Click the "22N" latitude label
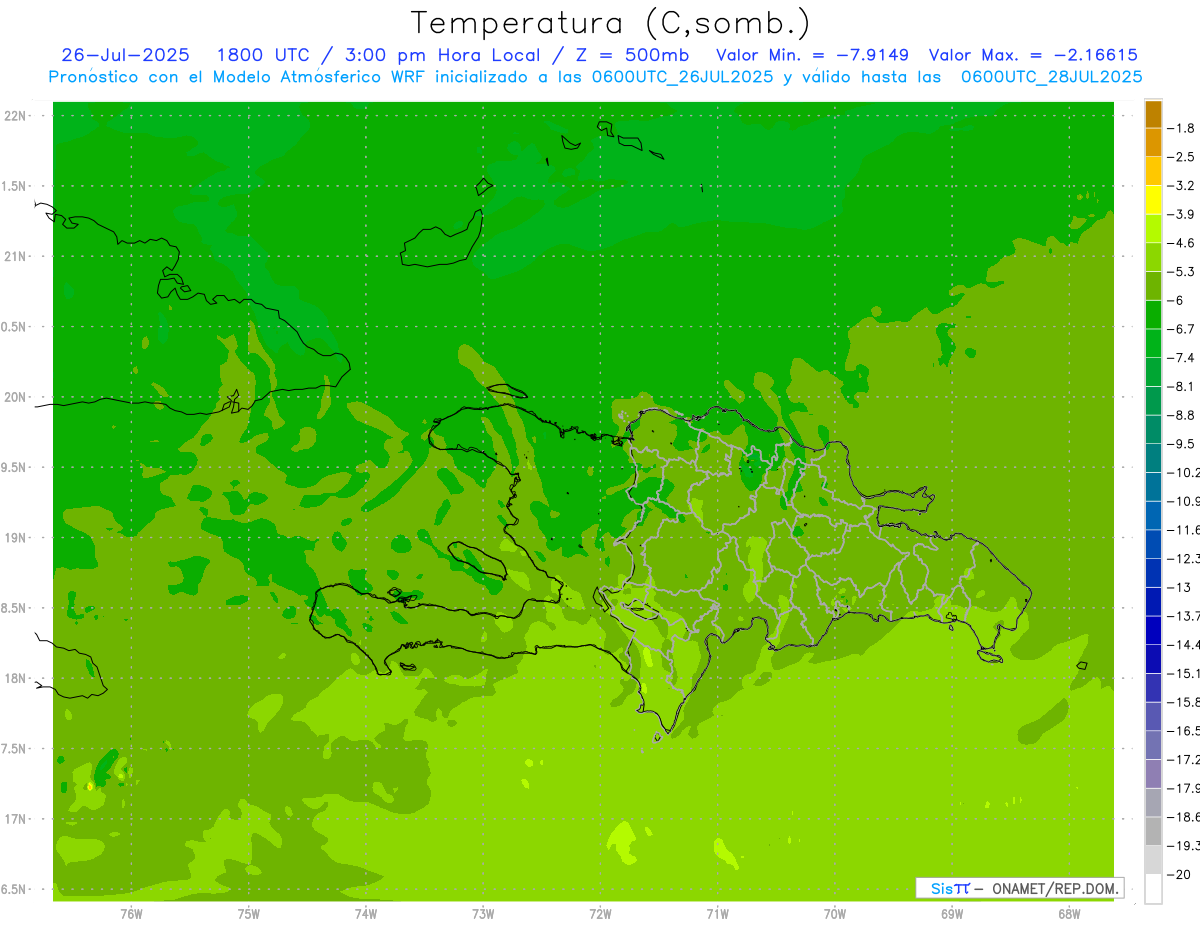This screenshot has height=927, width=1200. (x=15, y=116)
